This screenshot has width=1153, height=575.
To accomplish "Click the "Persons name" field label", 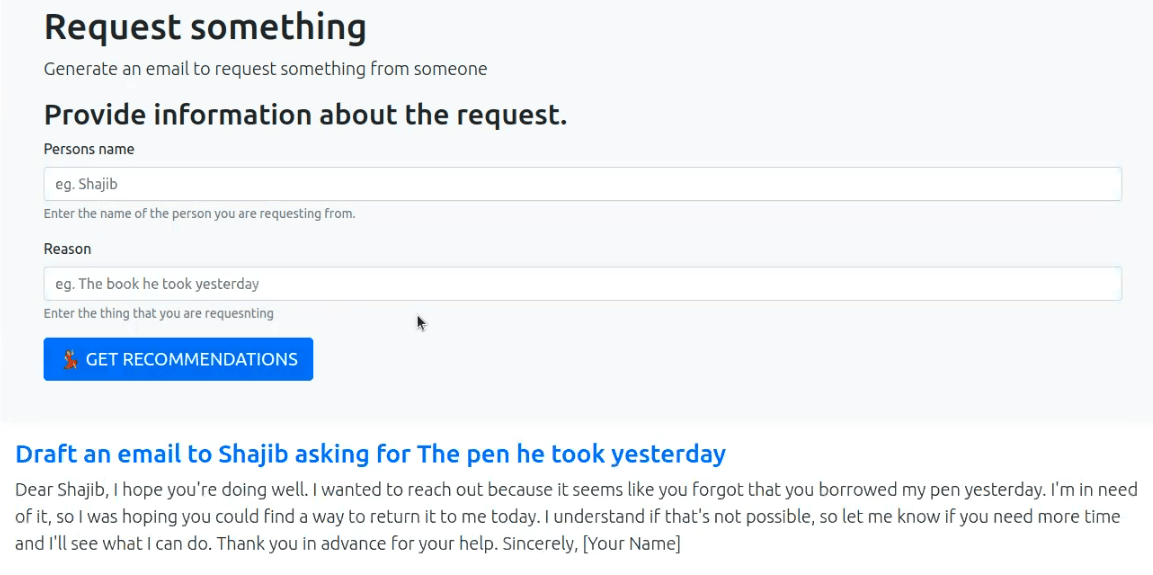I will pyautogui.click(x=89, y=149).
